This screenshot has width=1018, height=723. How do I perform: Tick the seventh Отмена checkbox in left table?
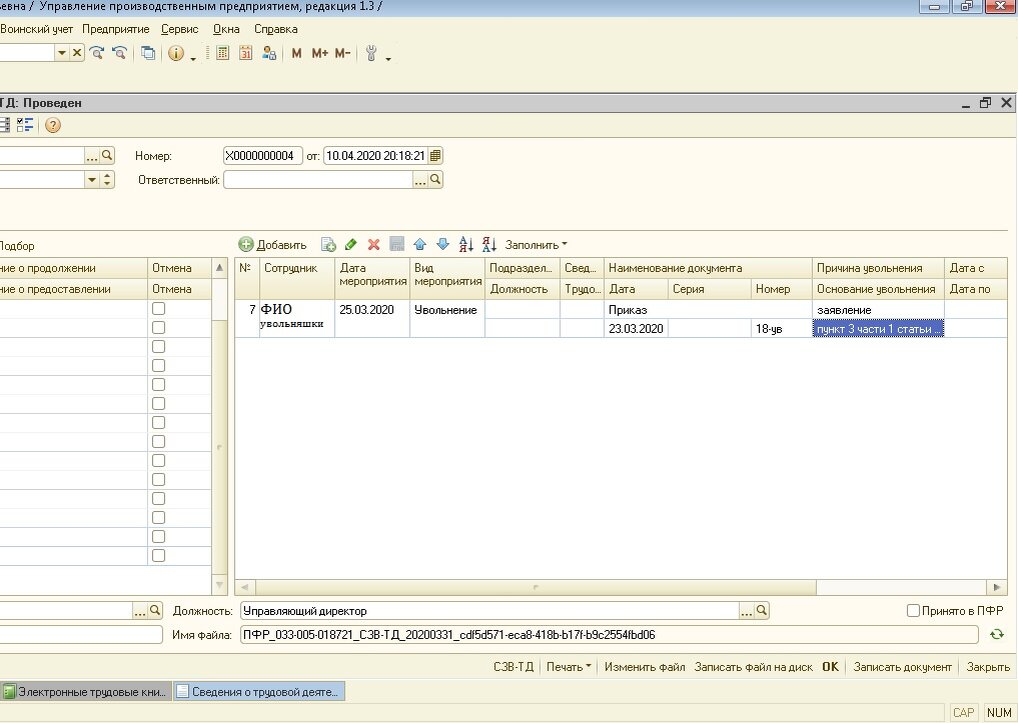158,423
